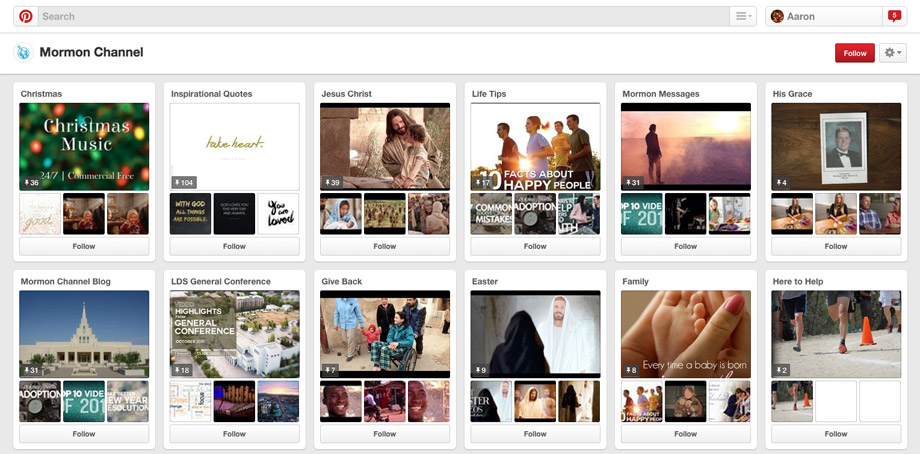Click the Give Back board title
The height and width of the screenshot is (454, 920).
[x=341, y=282]
